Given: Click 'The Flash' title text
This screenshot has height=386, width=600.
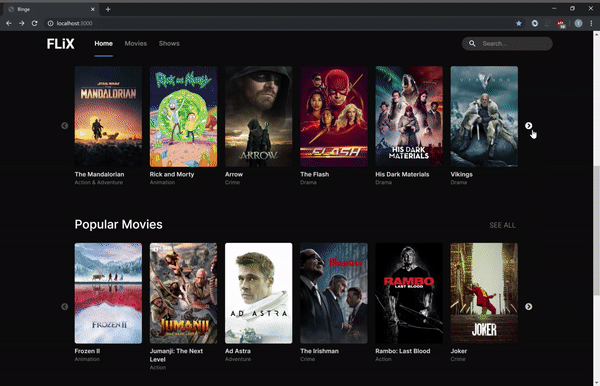Looking at the screenshot, I should tap(315, 174).
